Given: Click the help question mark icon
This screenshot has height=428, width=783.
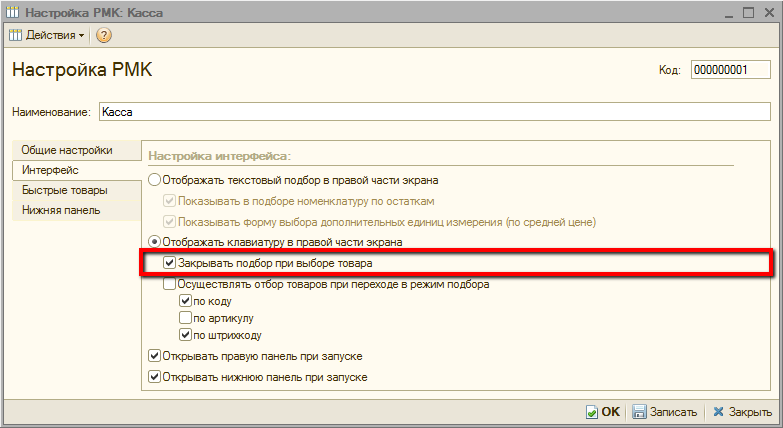Looking at the screenshot, I should [x=104, y=35].
